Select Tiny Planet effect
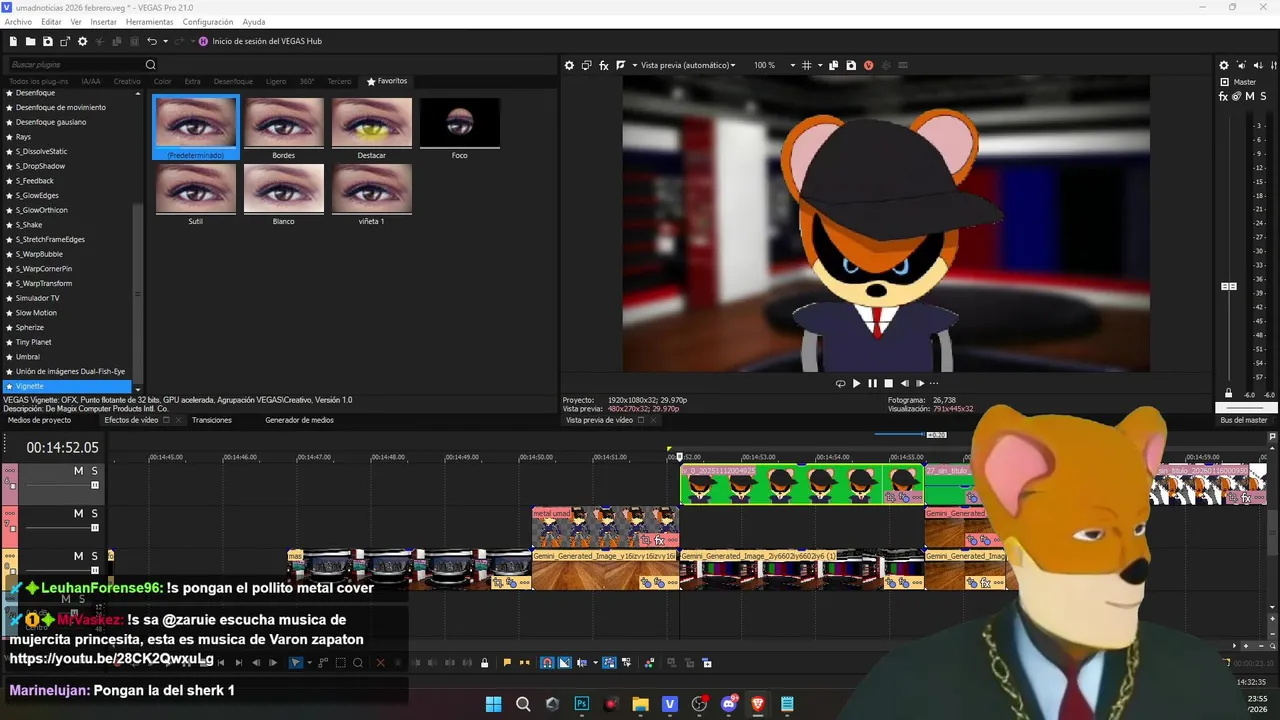 [33, 342]
